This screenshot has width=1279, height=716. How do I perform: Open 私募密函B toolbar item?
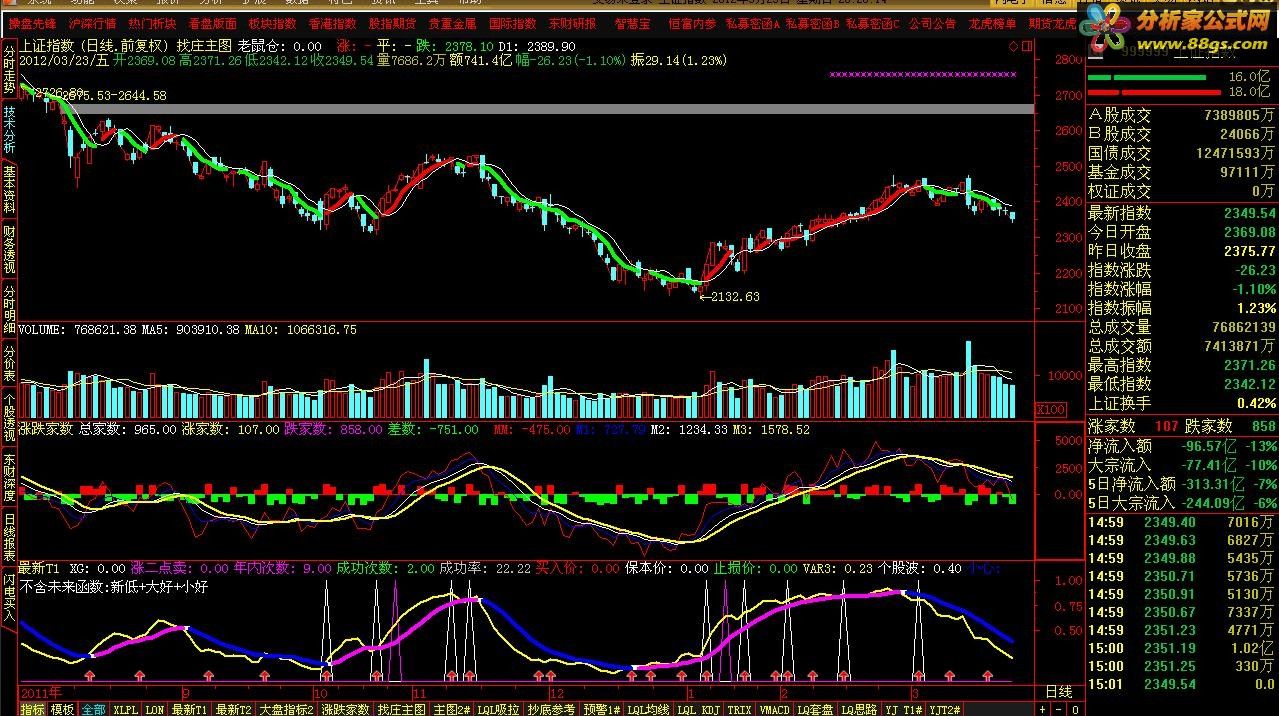(812, 23)
